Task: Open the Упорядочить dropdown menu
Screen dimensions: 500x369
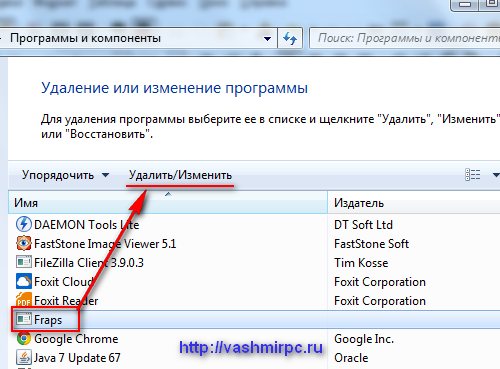Action: [x=65, y=175]
